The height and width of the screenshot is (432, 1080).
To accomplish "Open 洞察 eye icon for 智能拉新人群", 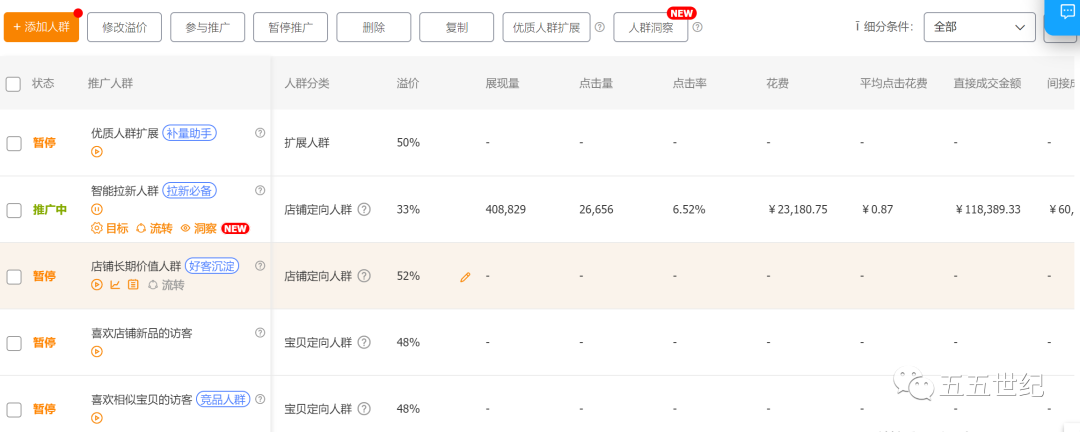I will 200,228.
